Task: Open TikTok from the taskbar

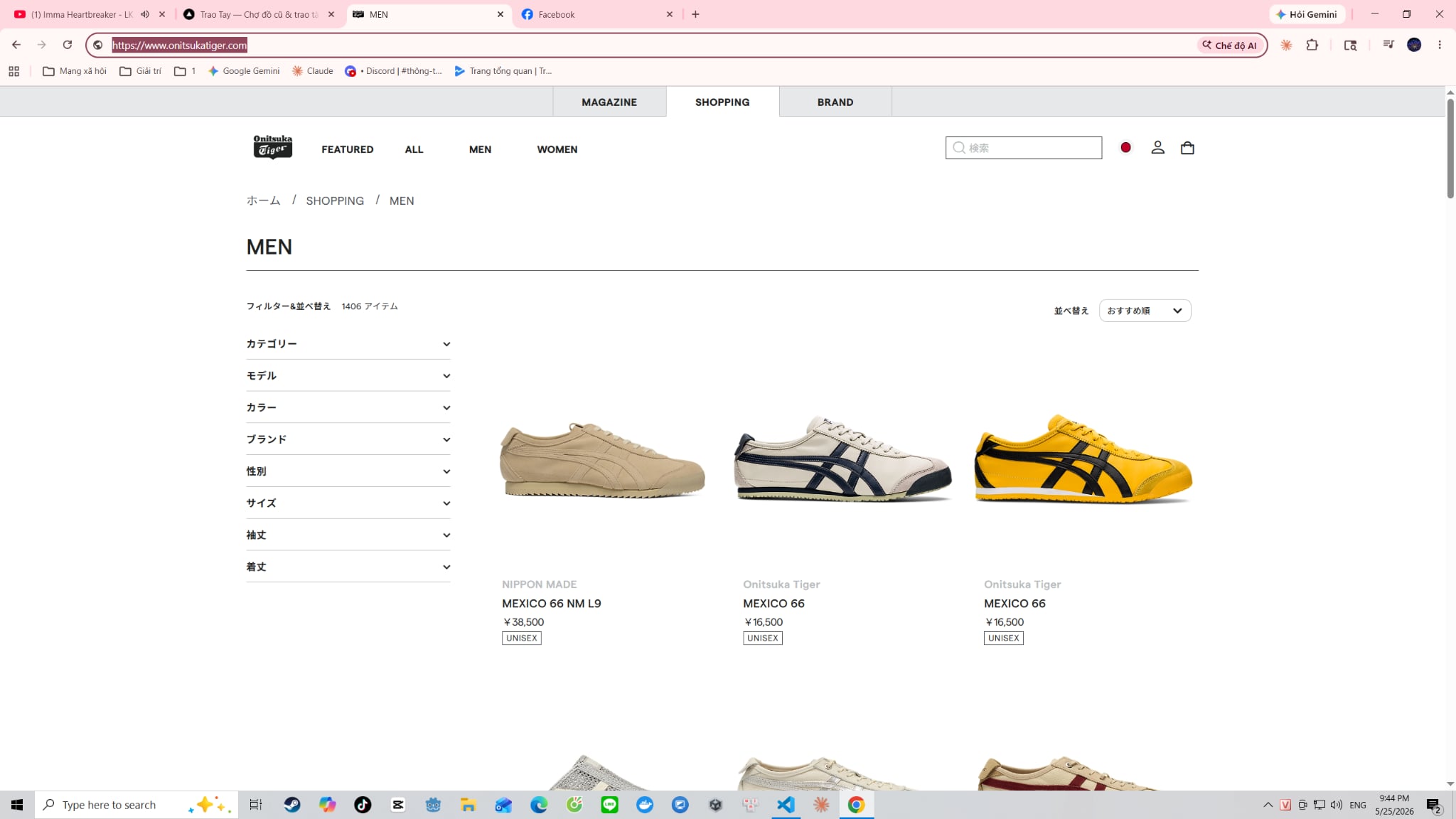Action: pyautogui.click(x=363, y=805)
